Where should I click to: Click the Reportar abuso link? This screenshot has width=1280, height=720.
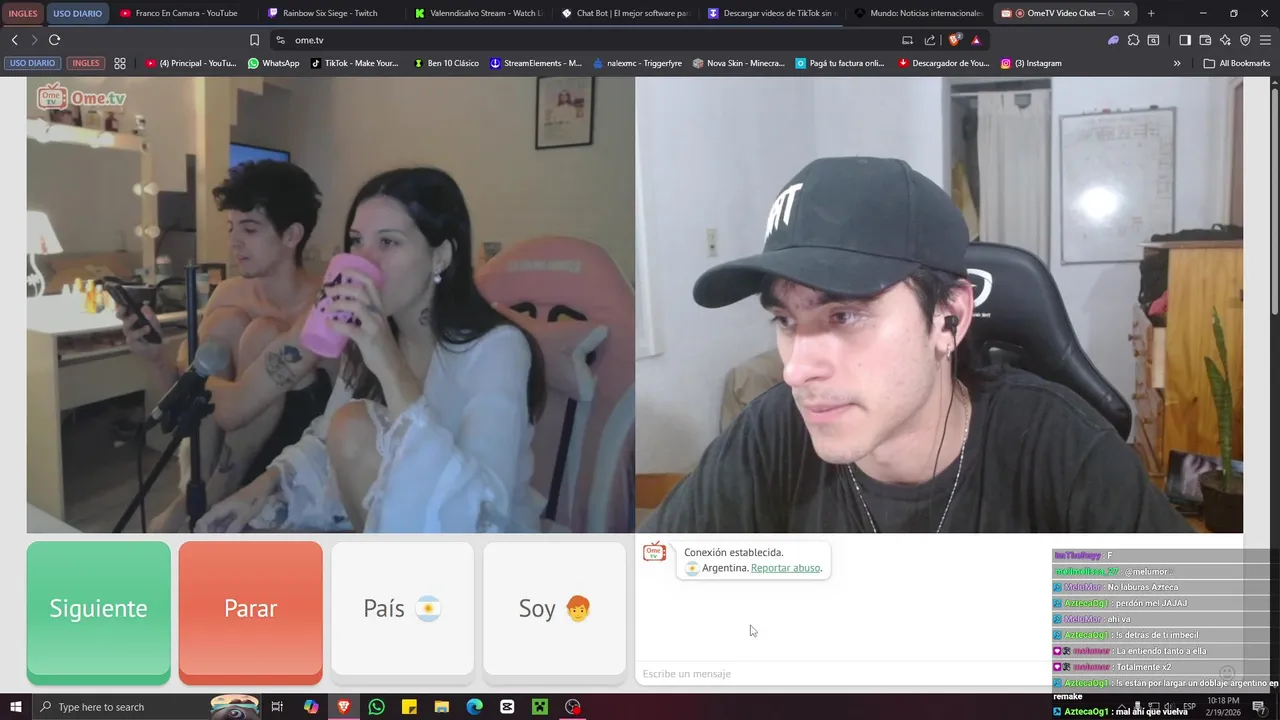(x=786, y=568)
